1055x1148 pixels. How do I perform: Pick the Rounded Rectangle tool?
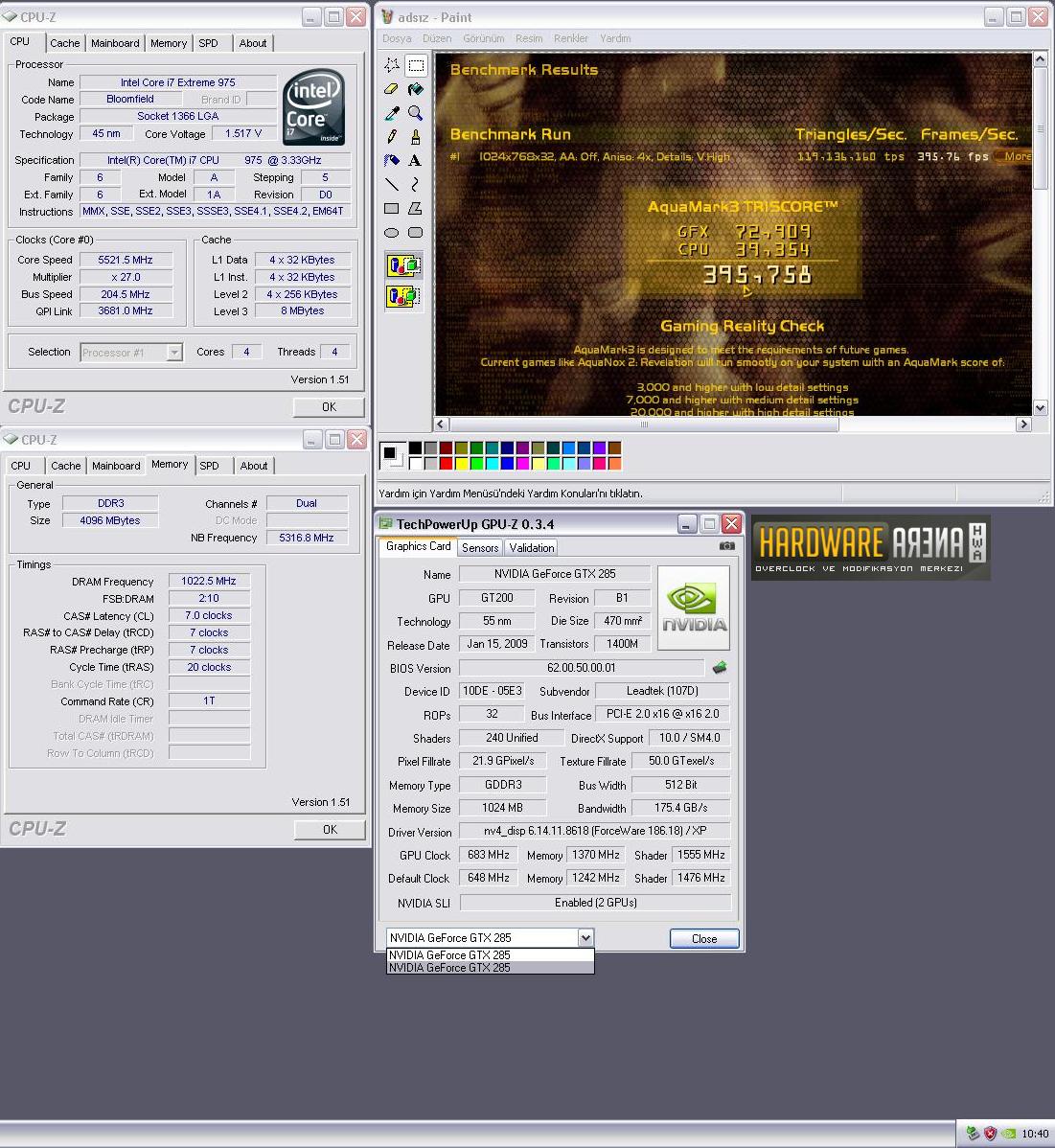pos(416,233)
